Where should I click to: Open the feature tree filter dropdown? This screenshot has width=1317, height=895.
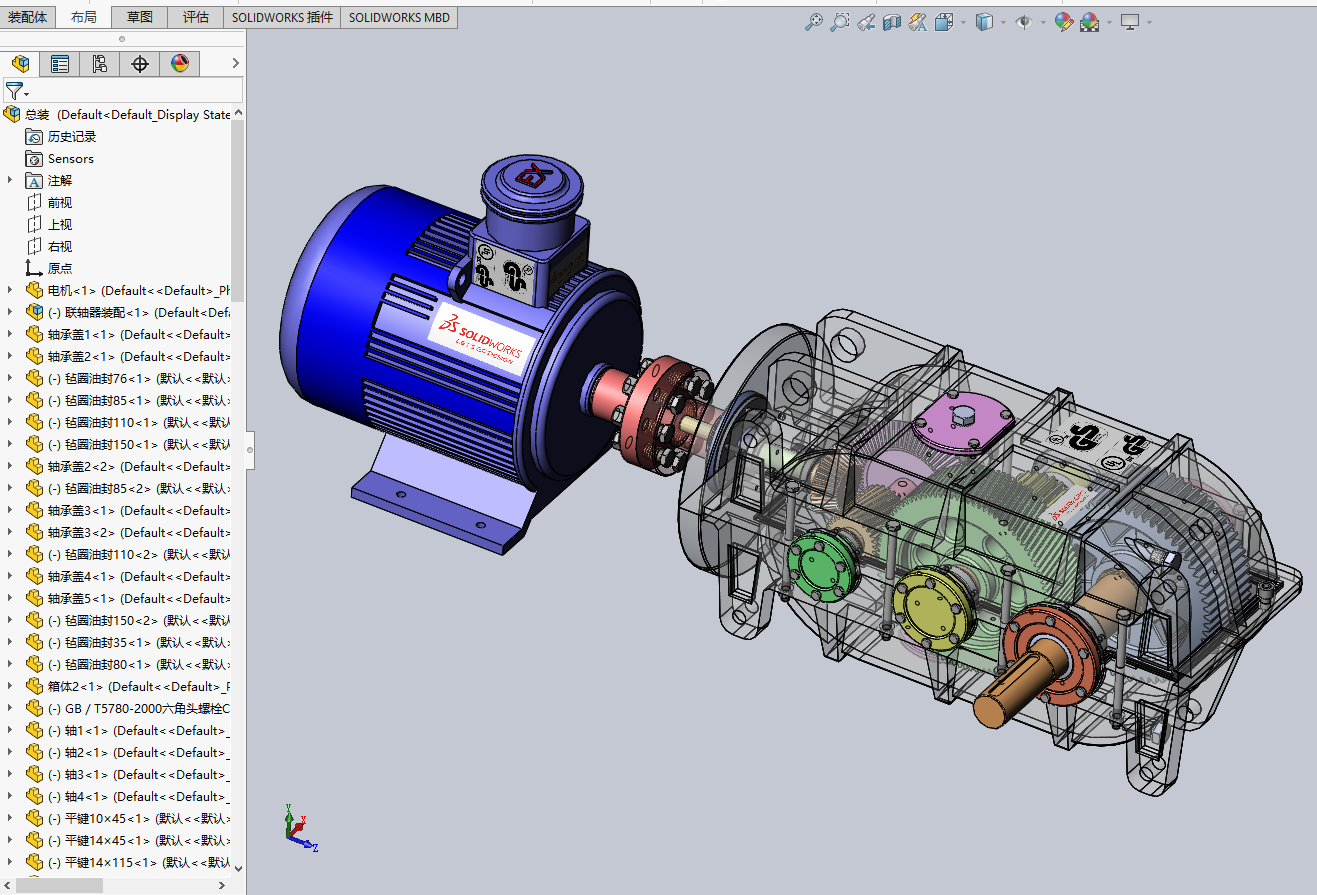coord(17,91)
